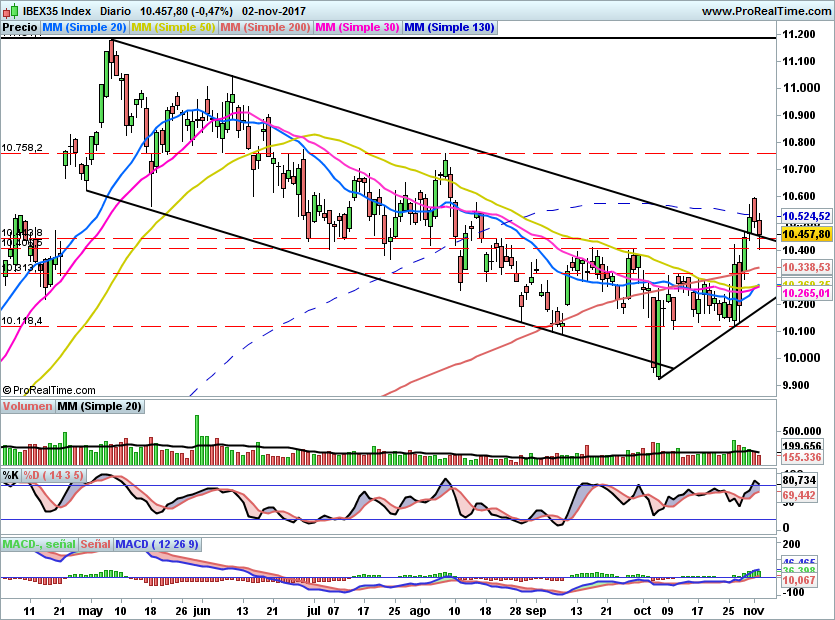Select the MACD - señal histogram label
The image size is (835, 620).
(x=39, y=544)
